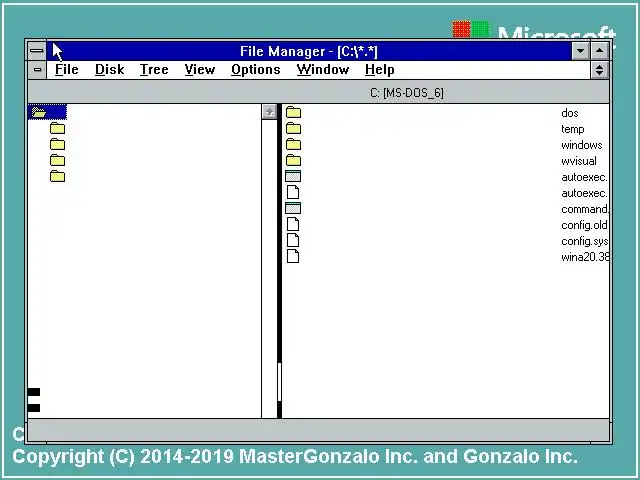The image size is (640, 480).
Task: Click the autoexec program file icon
Action: (x=293, y=176)
